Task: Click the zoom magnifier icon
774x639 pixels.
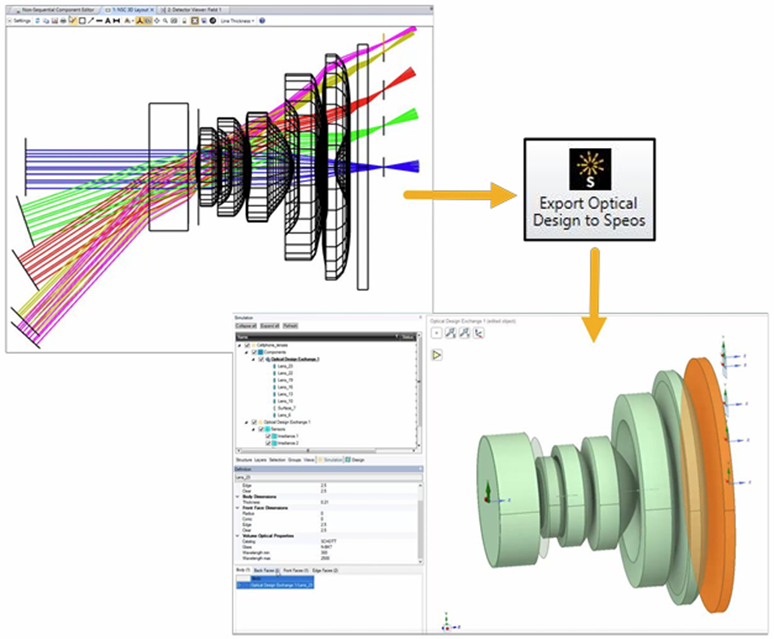Action: click(x=165, y=21)
